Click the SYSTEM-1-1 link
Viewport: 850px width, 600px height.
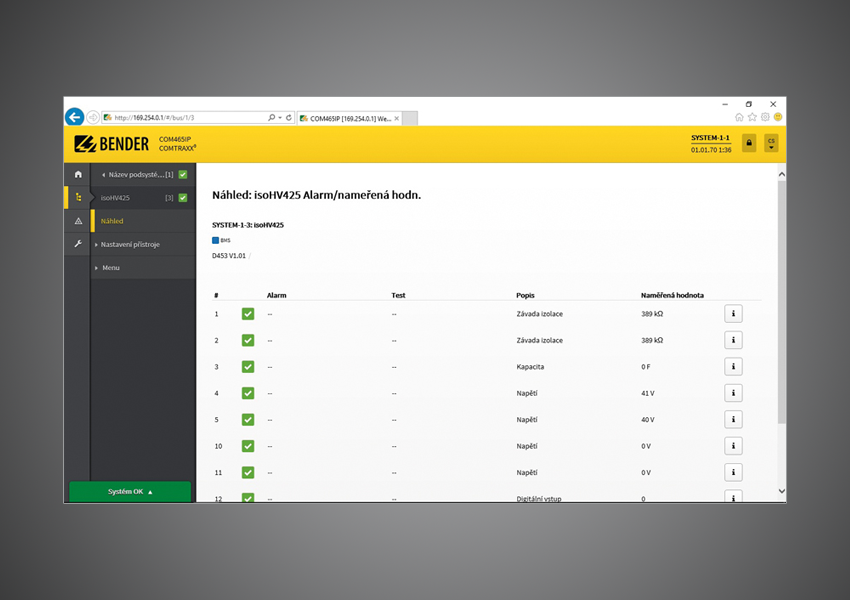coord(710,138)
